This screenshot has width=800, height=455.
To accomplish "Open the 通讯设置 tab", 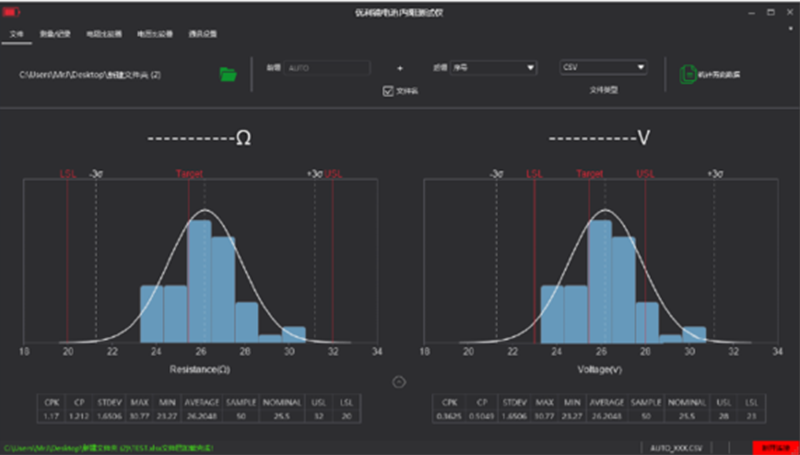I will click(x=203, y=33).
